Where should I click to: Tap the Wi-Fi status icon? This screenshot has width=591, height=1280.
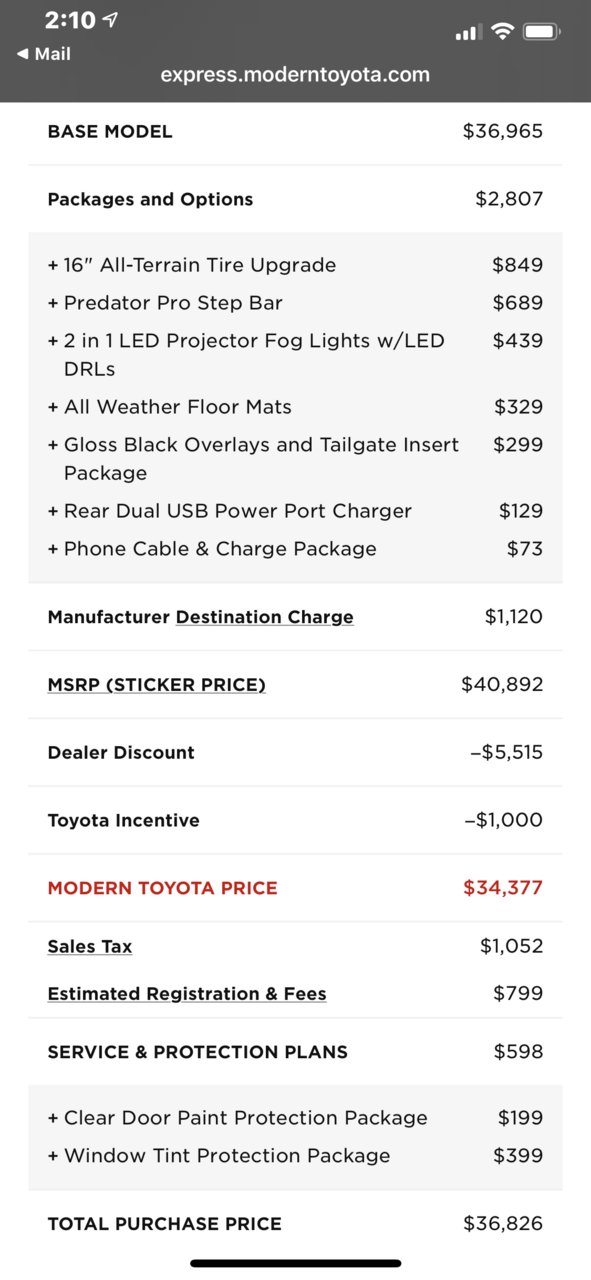[501, 32]
